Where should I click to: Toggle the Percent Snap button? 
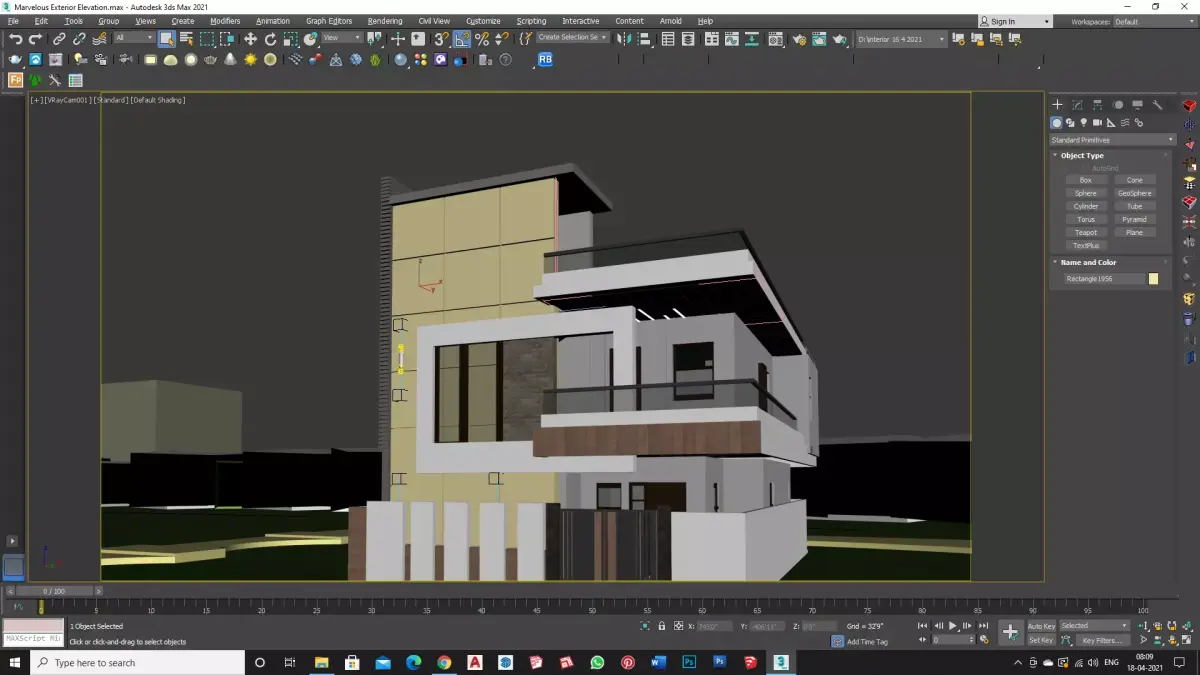(482, 39)
